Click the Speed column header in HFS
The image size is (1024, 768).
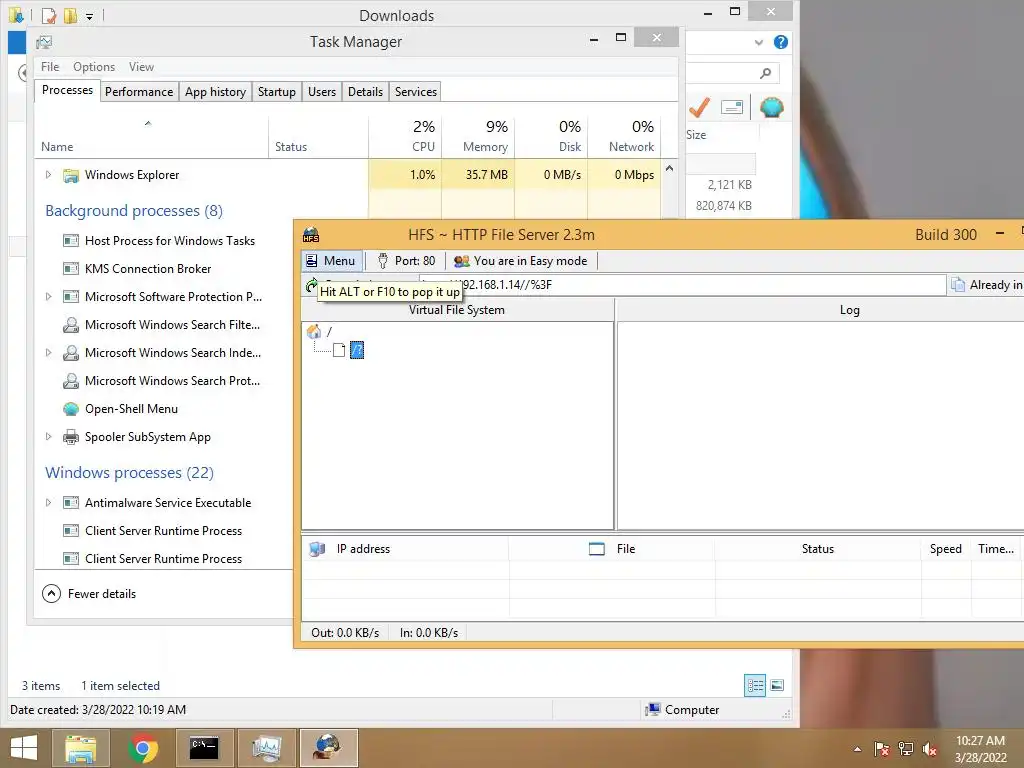[x=946, y=549]
